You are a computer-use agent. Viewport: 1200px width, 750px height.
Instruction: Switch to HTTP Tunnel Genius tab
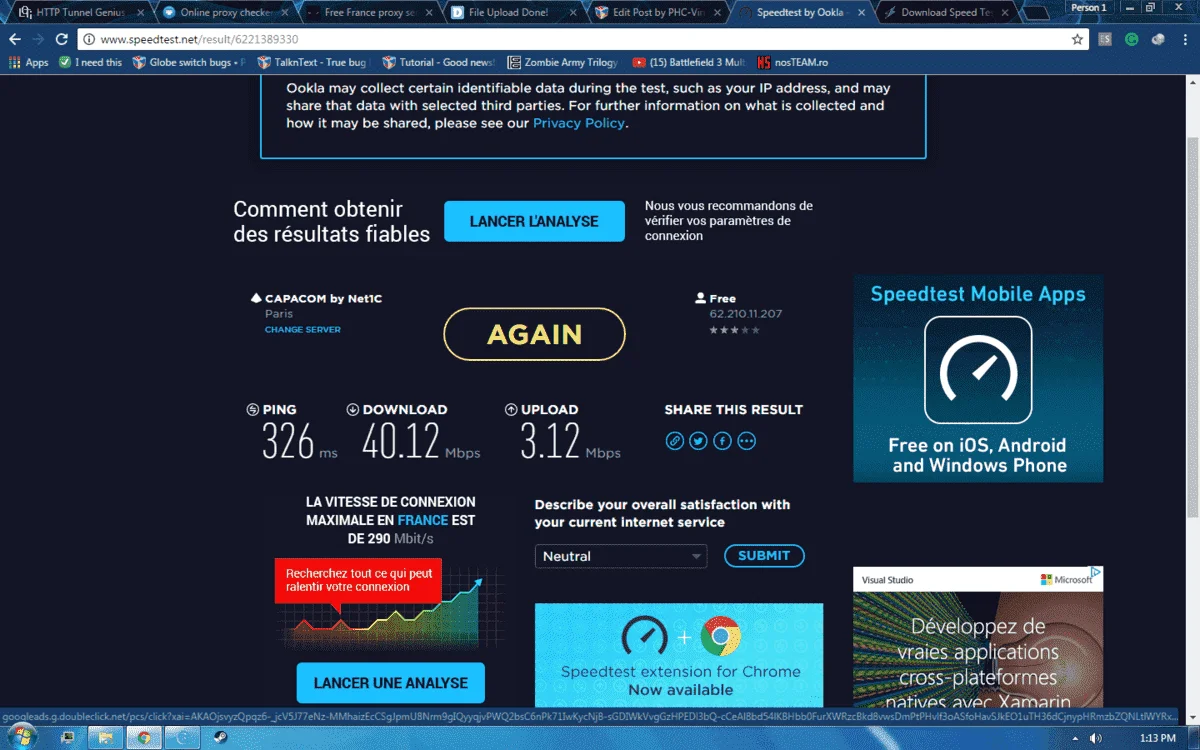(x=78, y=13)
